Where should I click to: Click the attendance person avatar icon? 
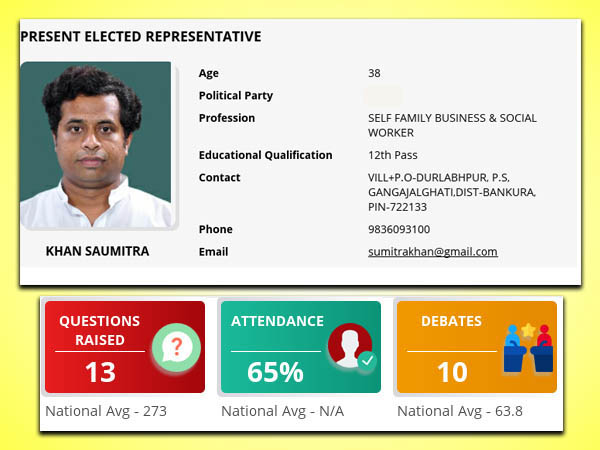350,346
